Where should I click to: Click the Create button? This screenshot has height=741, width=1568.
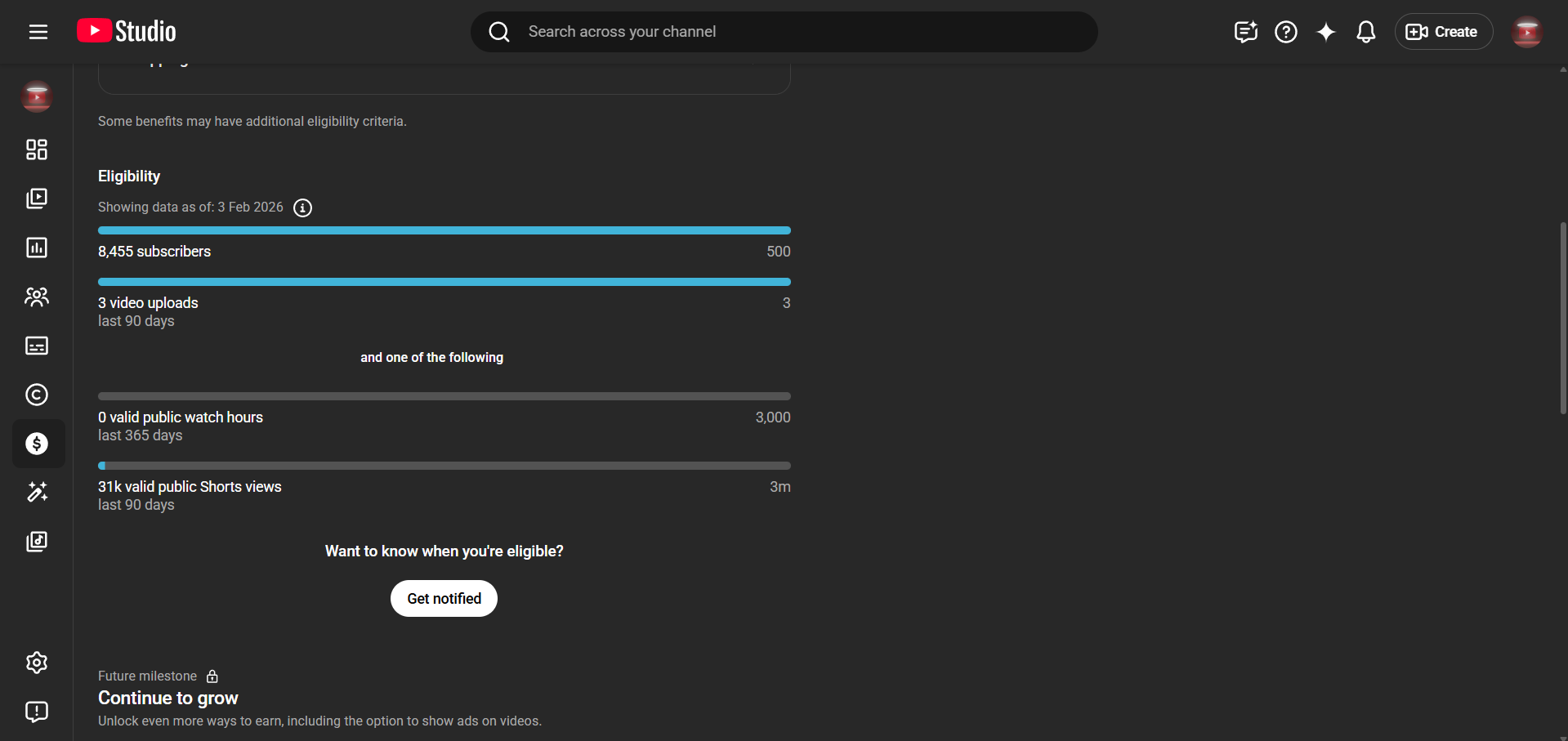[1443, 32]
